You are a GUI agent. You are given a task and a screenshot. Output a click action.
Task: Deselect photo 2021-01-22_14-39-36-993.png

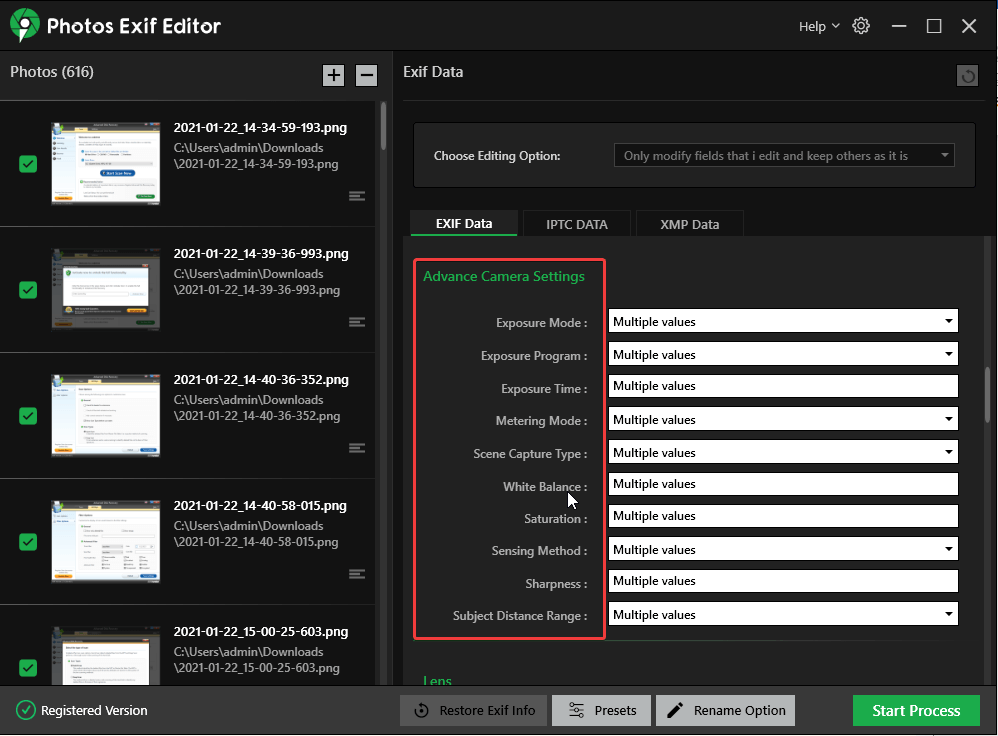(27, 290)
